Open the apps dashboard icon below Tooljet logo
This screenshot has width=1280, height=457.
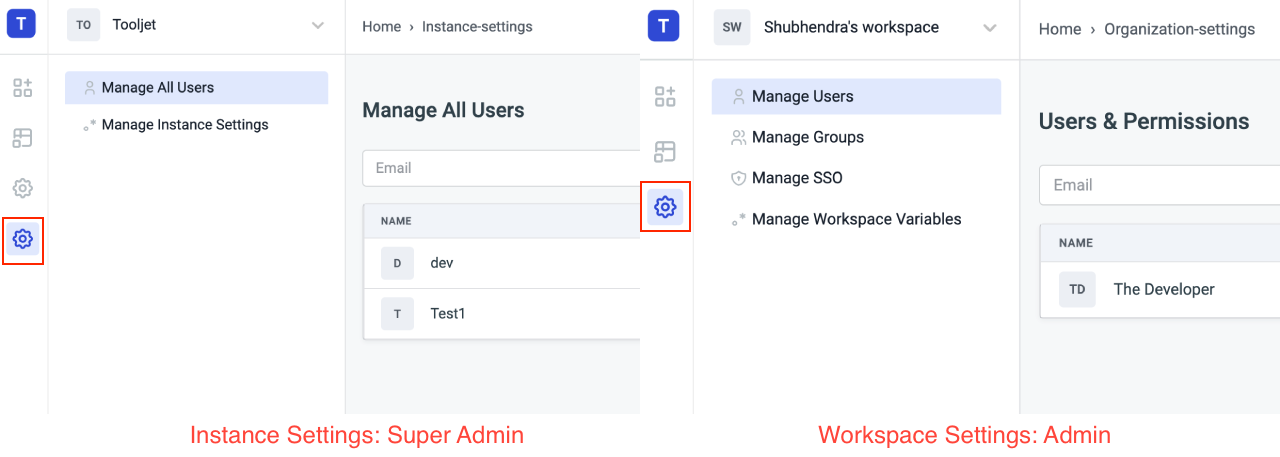point(23,88)
